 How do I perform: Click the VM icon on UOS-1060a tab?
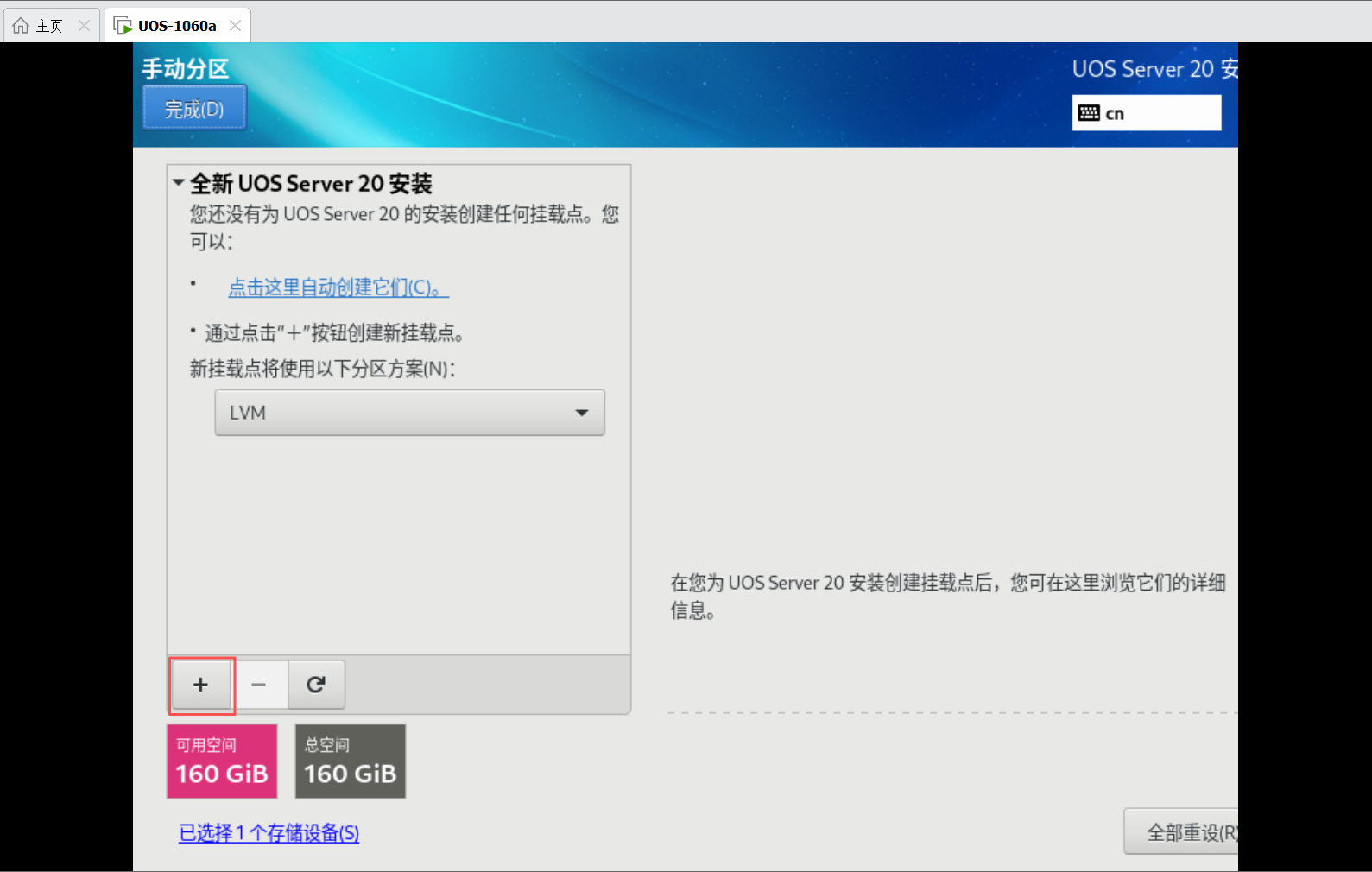(123, 26)
